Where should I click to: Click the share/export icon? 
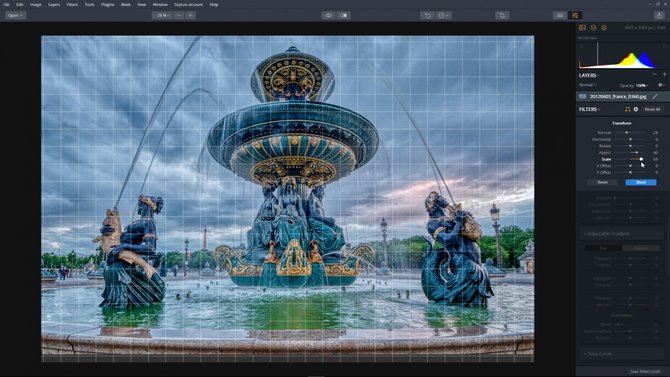click(x=659, y=15)
